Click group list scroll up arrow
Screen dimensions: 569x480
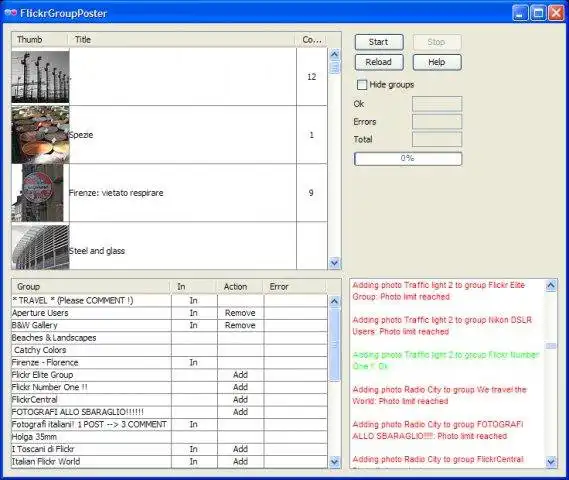[335, 301]
